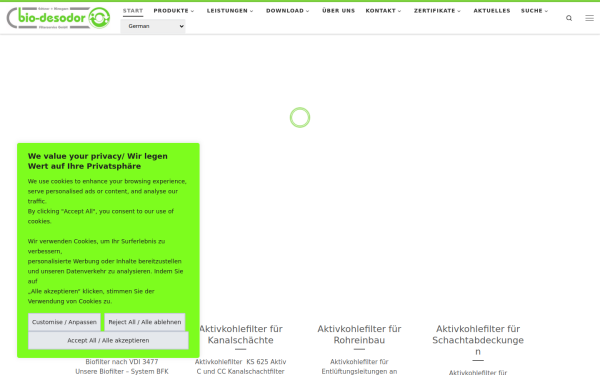Open the Produkte menu item

click(171, 11)
